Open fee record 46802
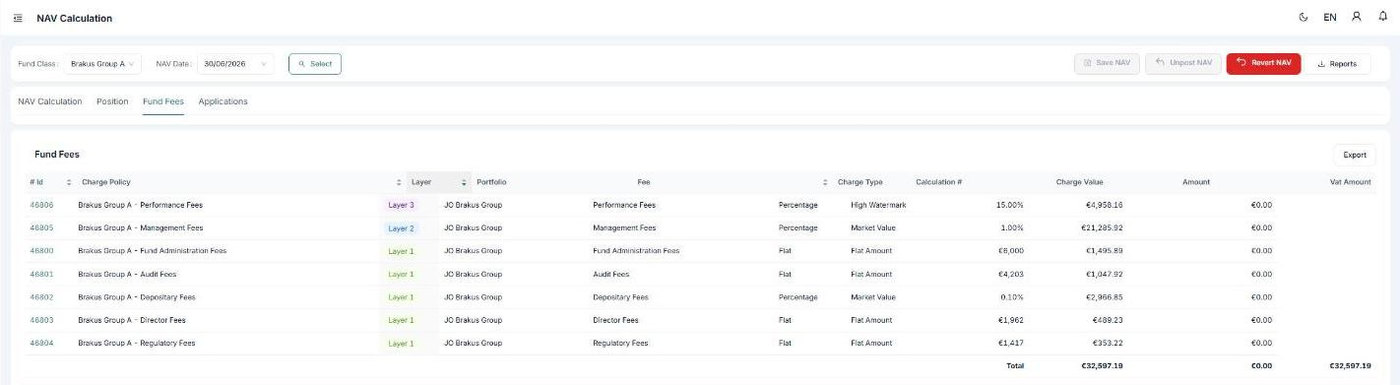Viewport: 1400px width, 385px height. point(42,297)
